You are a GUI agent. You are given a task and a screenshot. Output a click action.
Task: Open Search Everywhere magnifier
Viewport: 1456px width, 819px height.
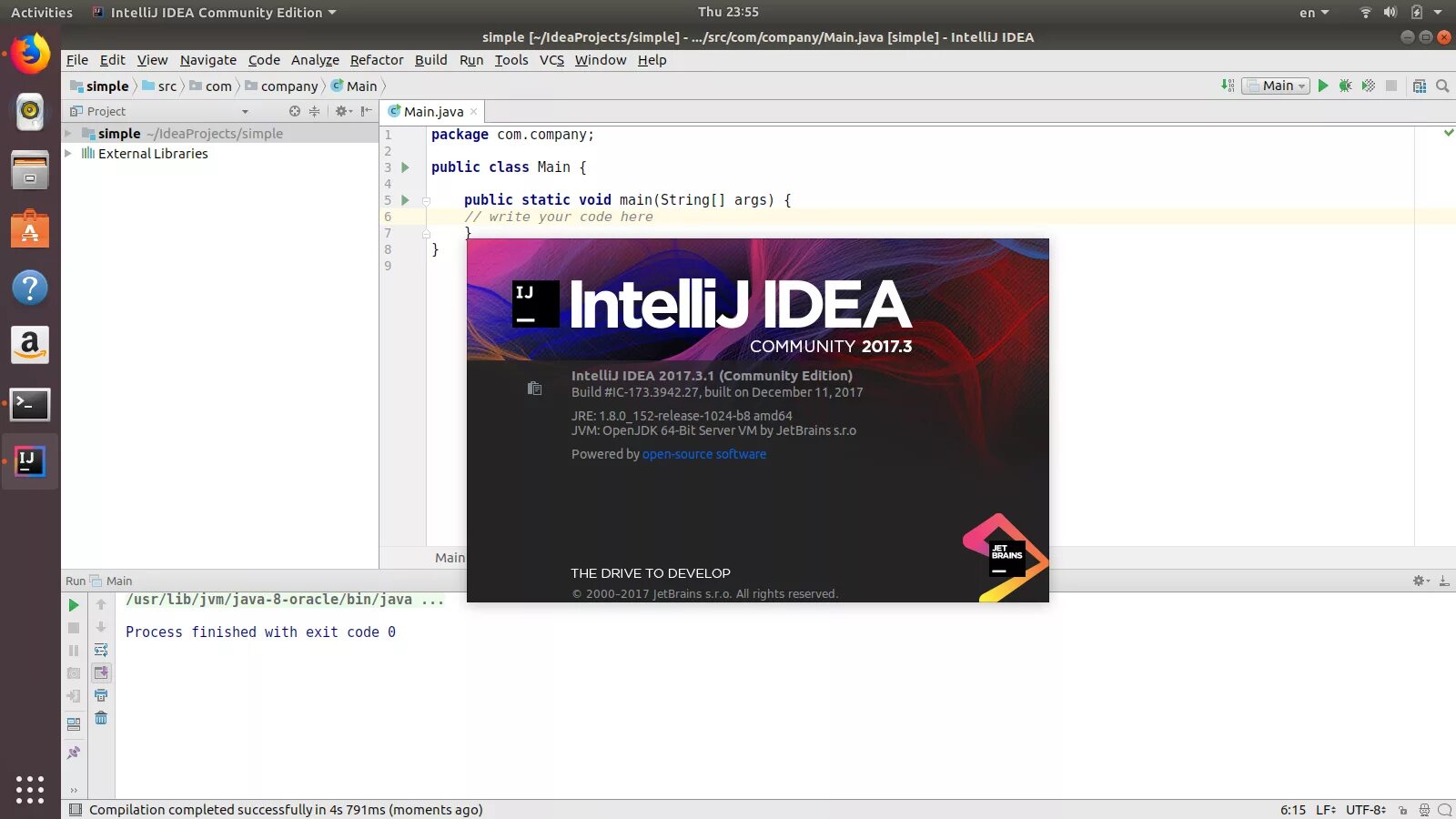point(1442,86)
